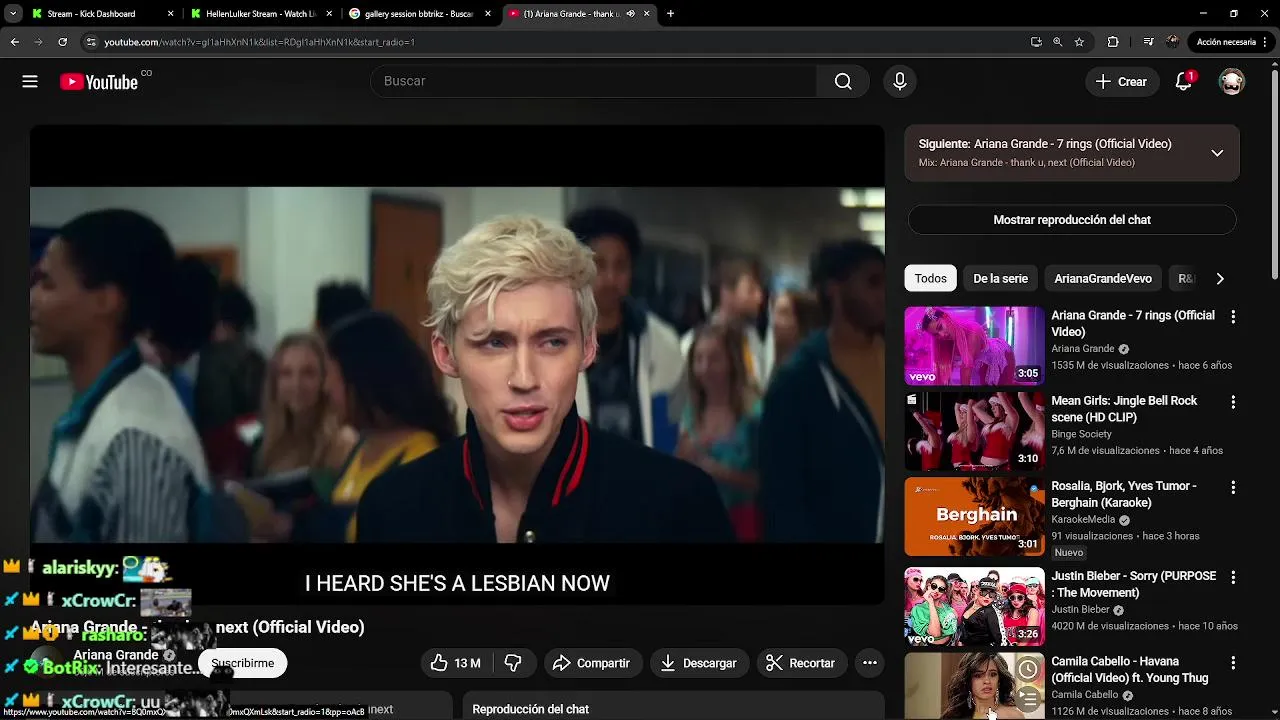
Task: Click the Compartir button
Action: coord(592,663)
